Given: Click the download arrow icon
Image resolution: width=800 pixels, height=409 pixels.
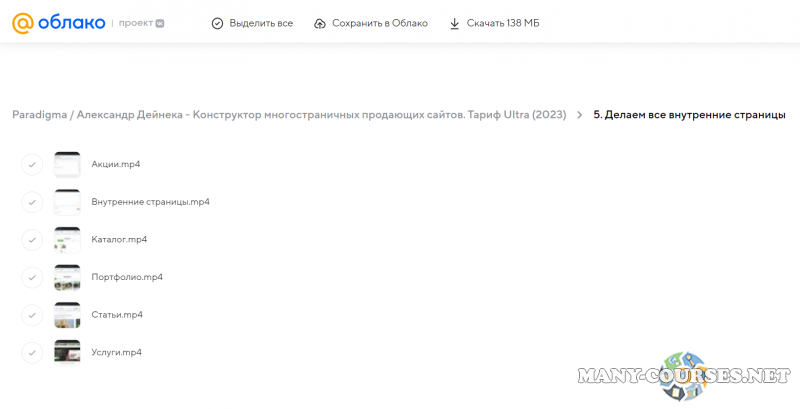Looking at the screenshot, I should point(454,23).
